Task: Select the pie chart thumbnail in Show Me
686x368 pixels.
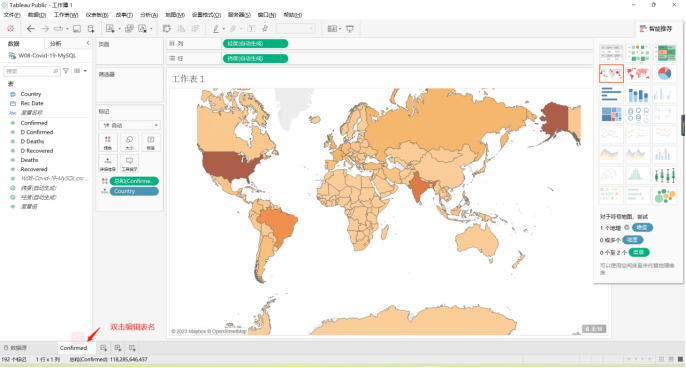Action: (x=664, y=74)
